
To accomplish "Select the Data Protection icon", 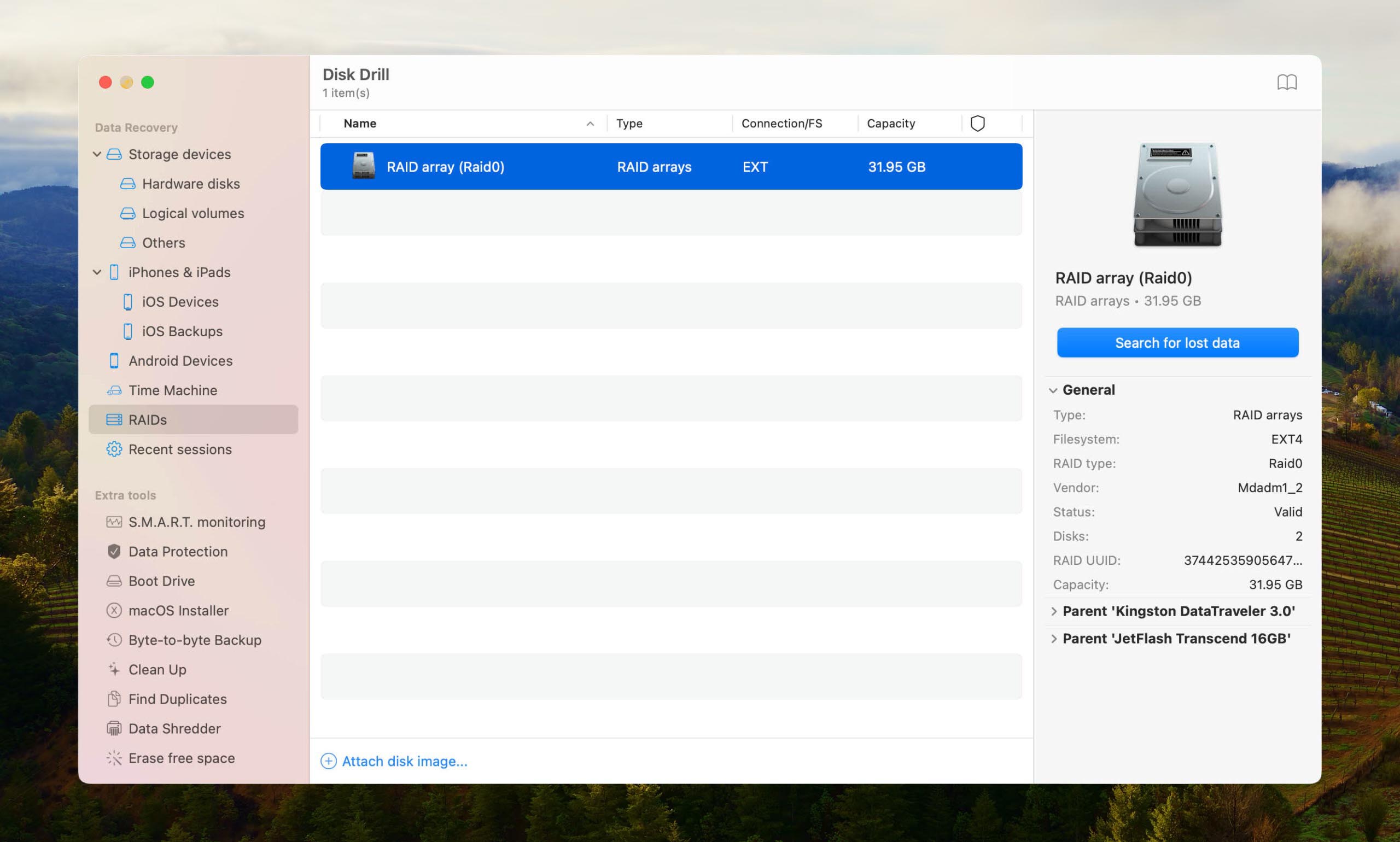I will (x=113, y=551).
